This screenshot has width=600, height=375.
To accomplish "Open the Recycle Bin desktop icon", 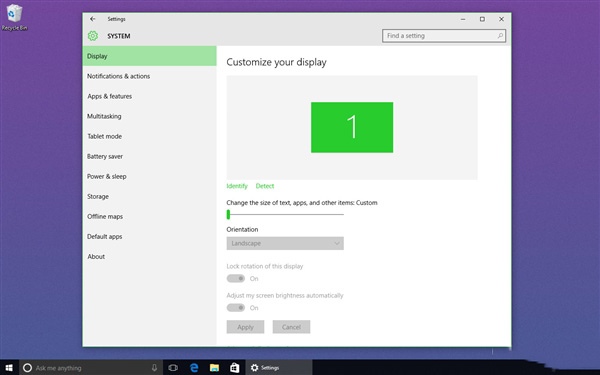I will [x=14, y=17].
